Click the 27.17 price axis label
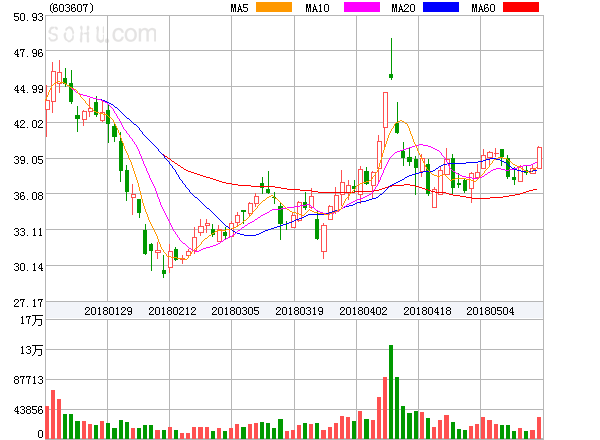 [x=28, y=303]
